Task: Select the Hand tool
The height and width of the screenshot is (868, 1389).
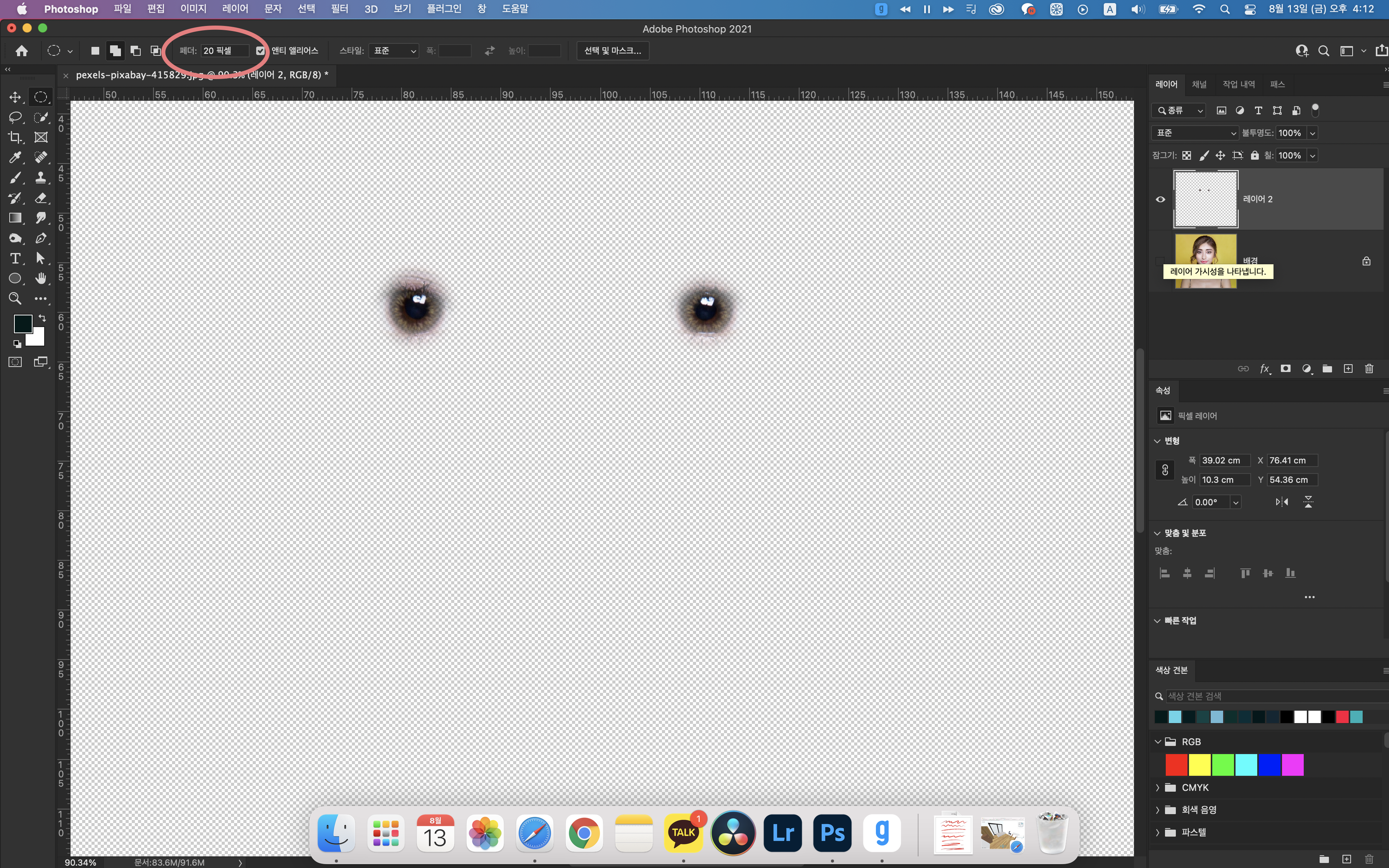Action: point(41,279)
